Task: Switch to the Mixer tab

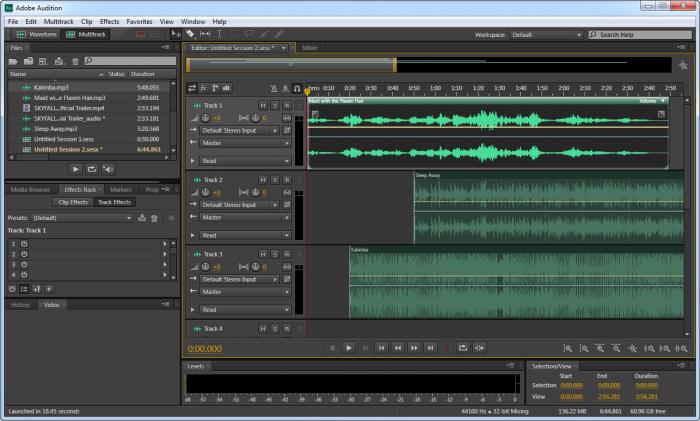Action: coord(309,48)
